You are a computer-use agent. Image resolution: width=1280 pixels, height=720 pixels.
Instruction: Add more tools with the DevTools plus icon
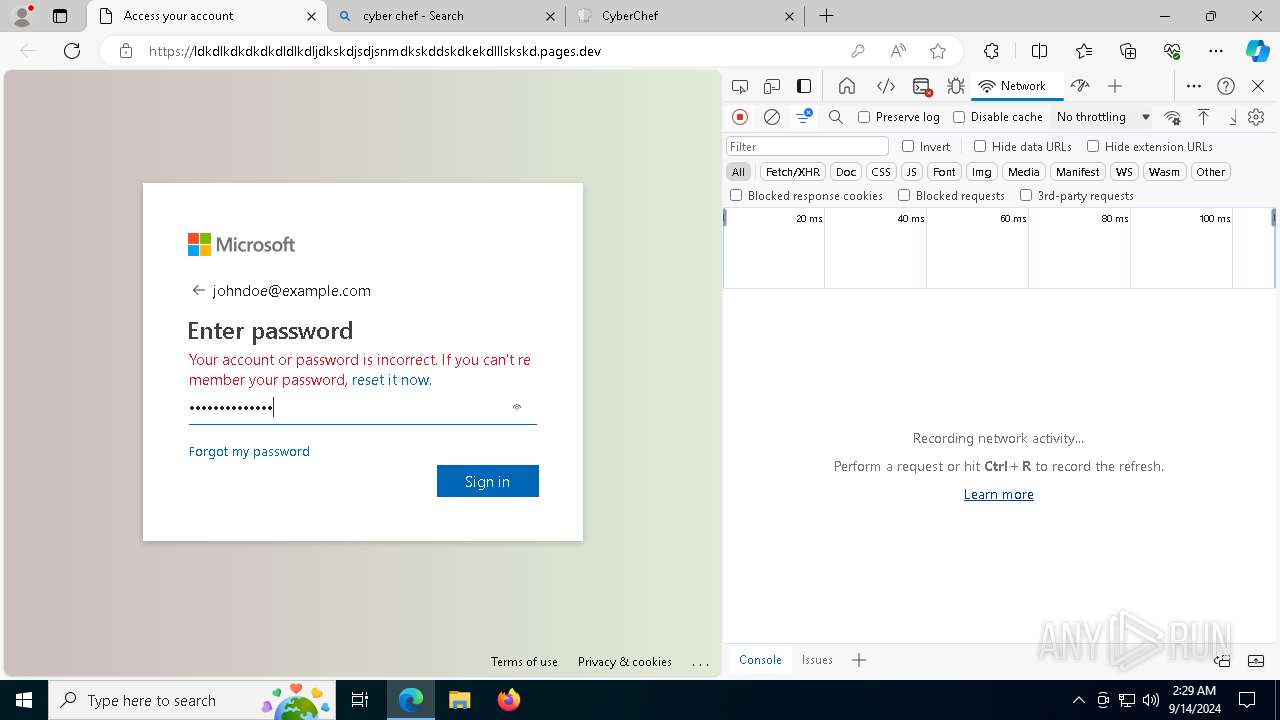pyautogui.click(x=1115, y=86)
